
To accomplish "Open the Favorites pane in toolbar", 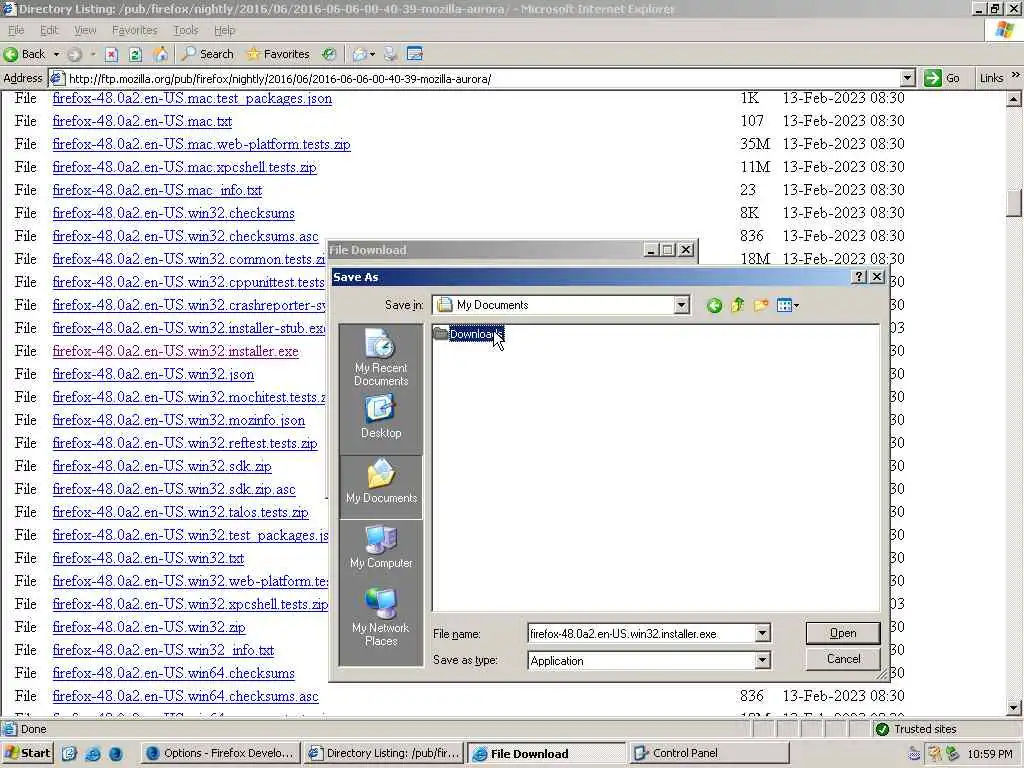I will pos(278,54).
